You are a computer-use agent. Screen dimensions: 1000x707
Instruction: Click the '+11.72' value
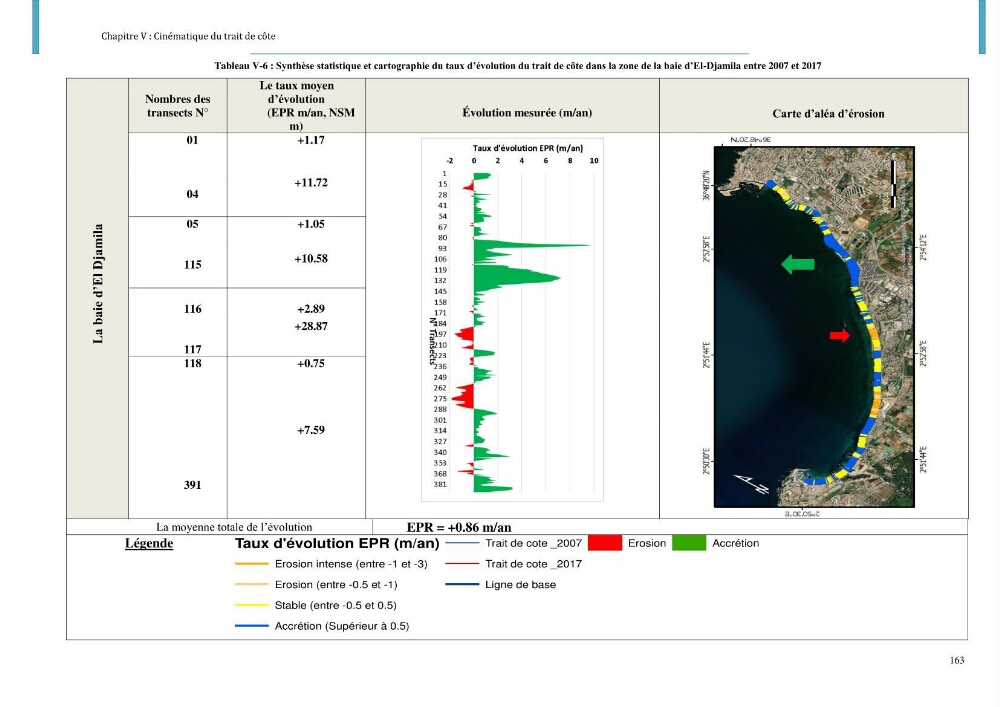pyautogui.click(x=311, y=183)
